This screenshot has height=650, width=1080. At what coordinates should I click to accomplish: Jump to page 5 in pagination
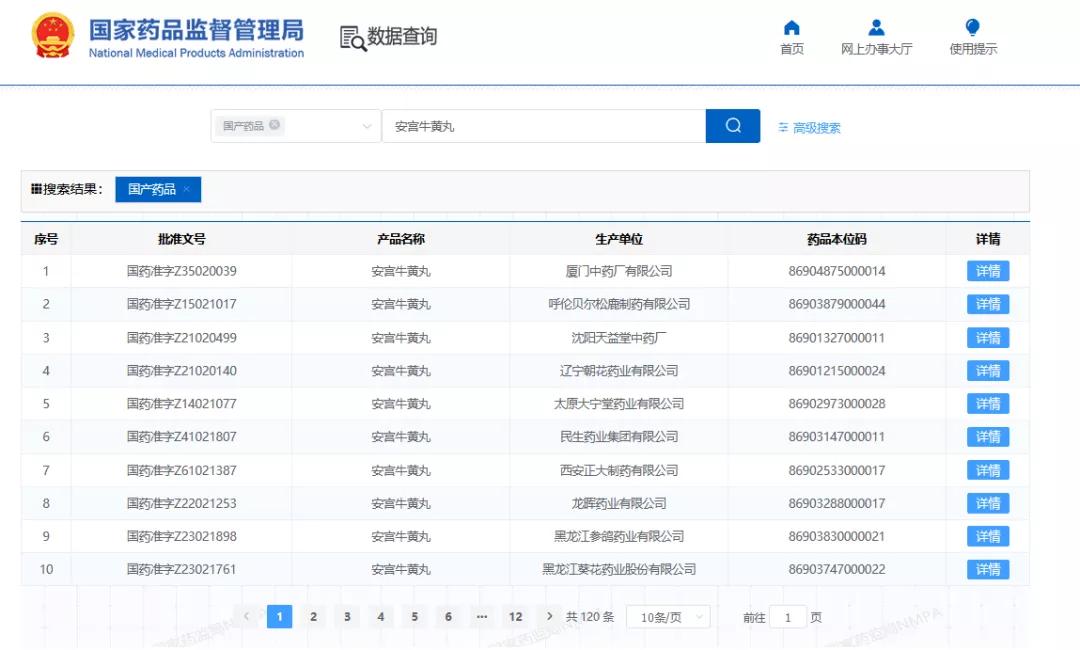pos(414,617)
